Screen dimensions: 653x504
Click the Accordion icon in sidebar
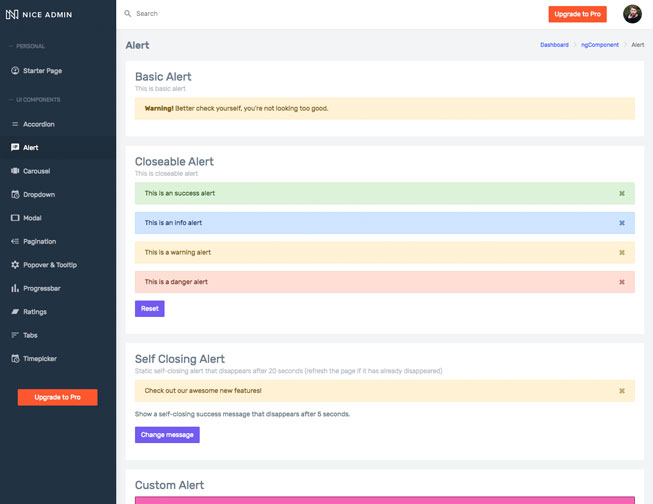point(15,124)
